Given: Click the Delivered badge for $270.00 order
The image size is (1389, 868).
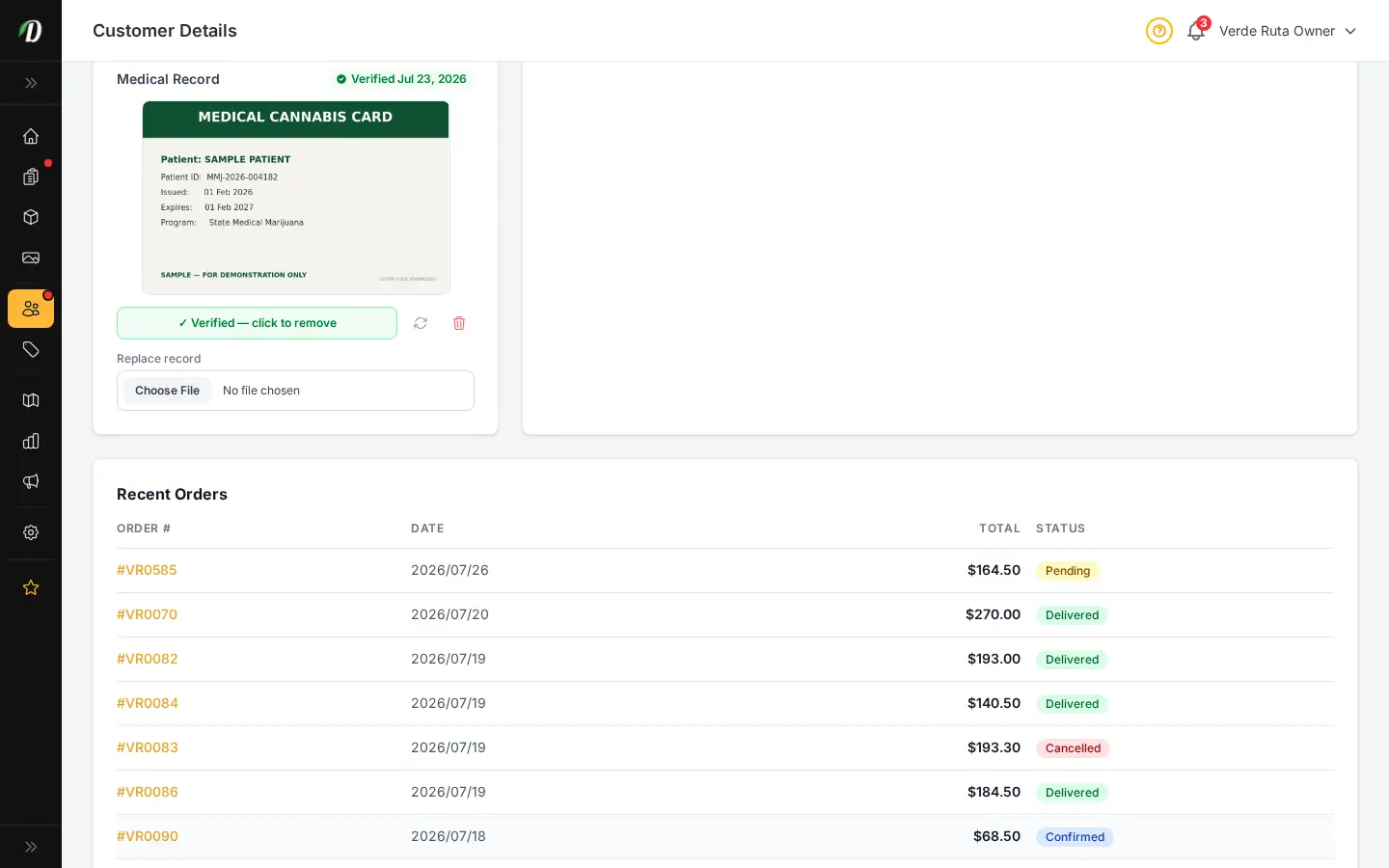Looking at the screenshot, I should [x=1072, y=615].
